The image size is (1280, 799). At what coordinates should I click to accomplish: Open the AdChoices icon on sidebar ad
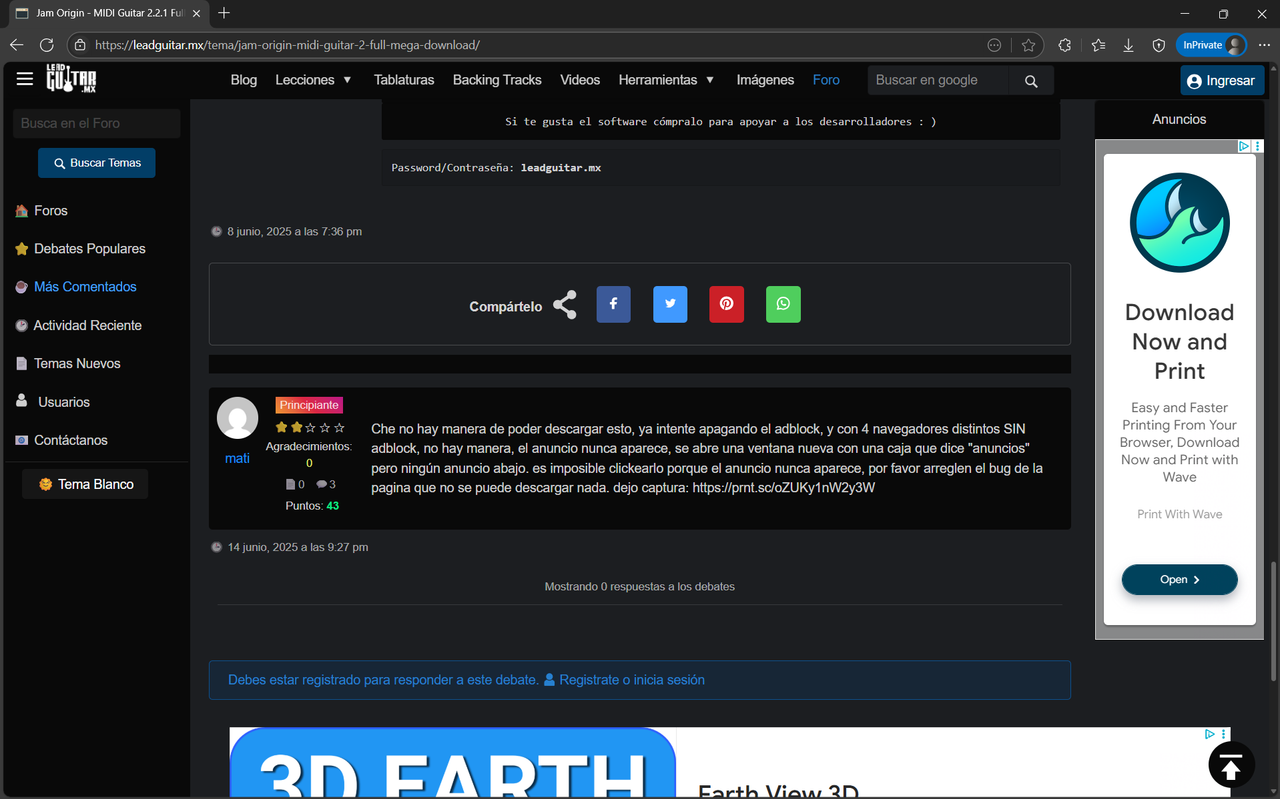point(1245,146)
